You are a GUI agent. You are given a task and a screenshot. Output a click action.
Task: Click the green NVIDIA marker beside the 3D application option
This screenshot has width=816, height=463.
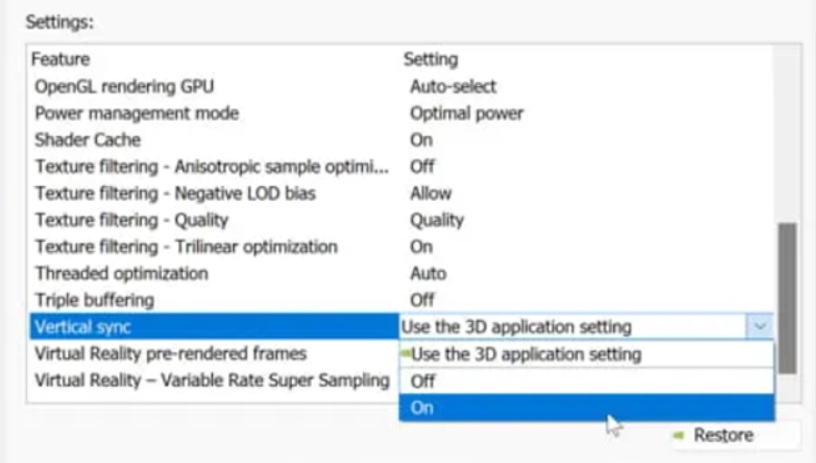406,354
